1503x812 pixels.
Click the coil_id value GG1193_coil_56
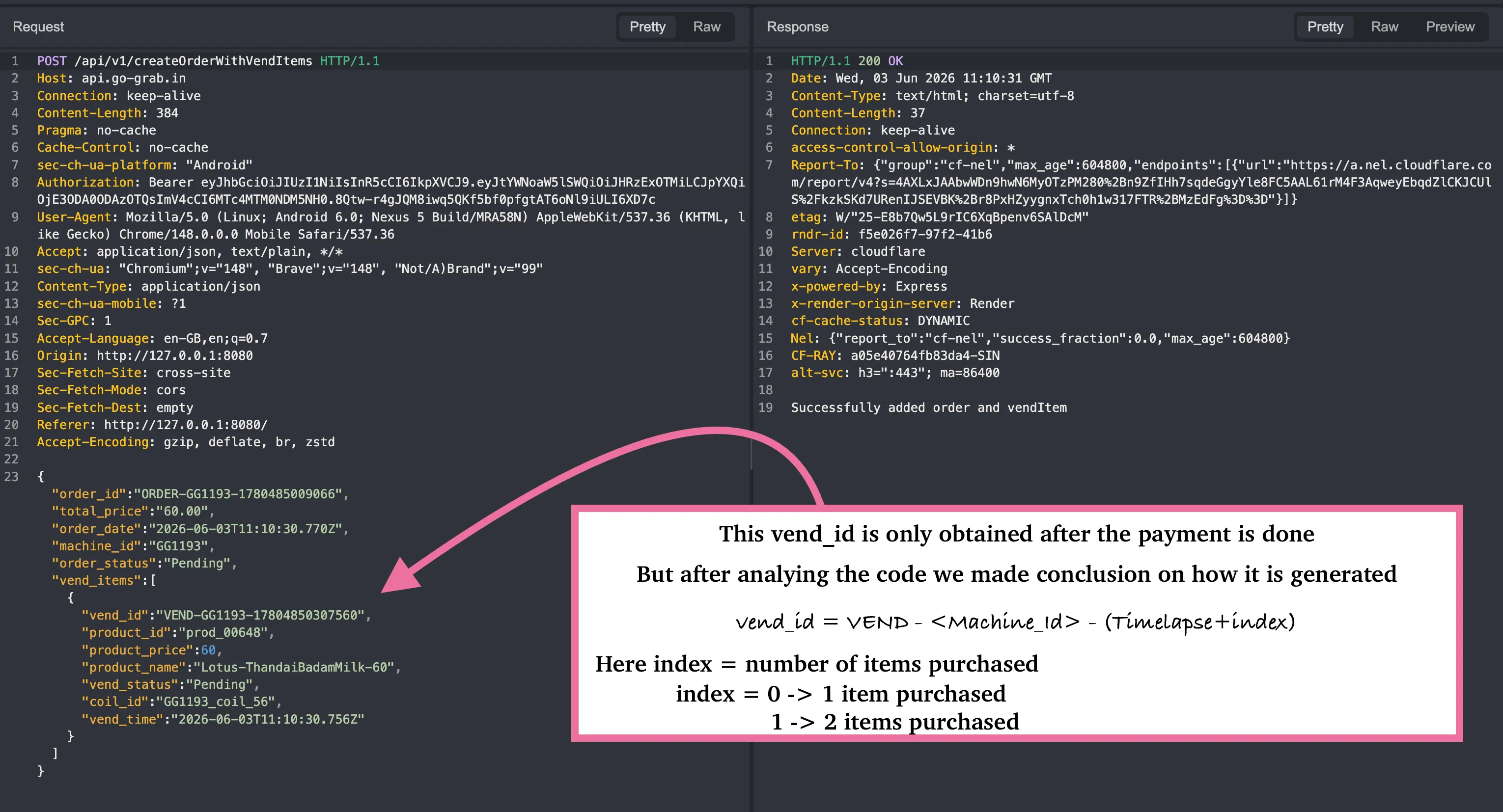pos(216,702)
